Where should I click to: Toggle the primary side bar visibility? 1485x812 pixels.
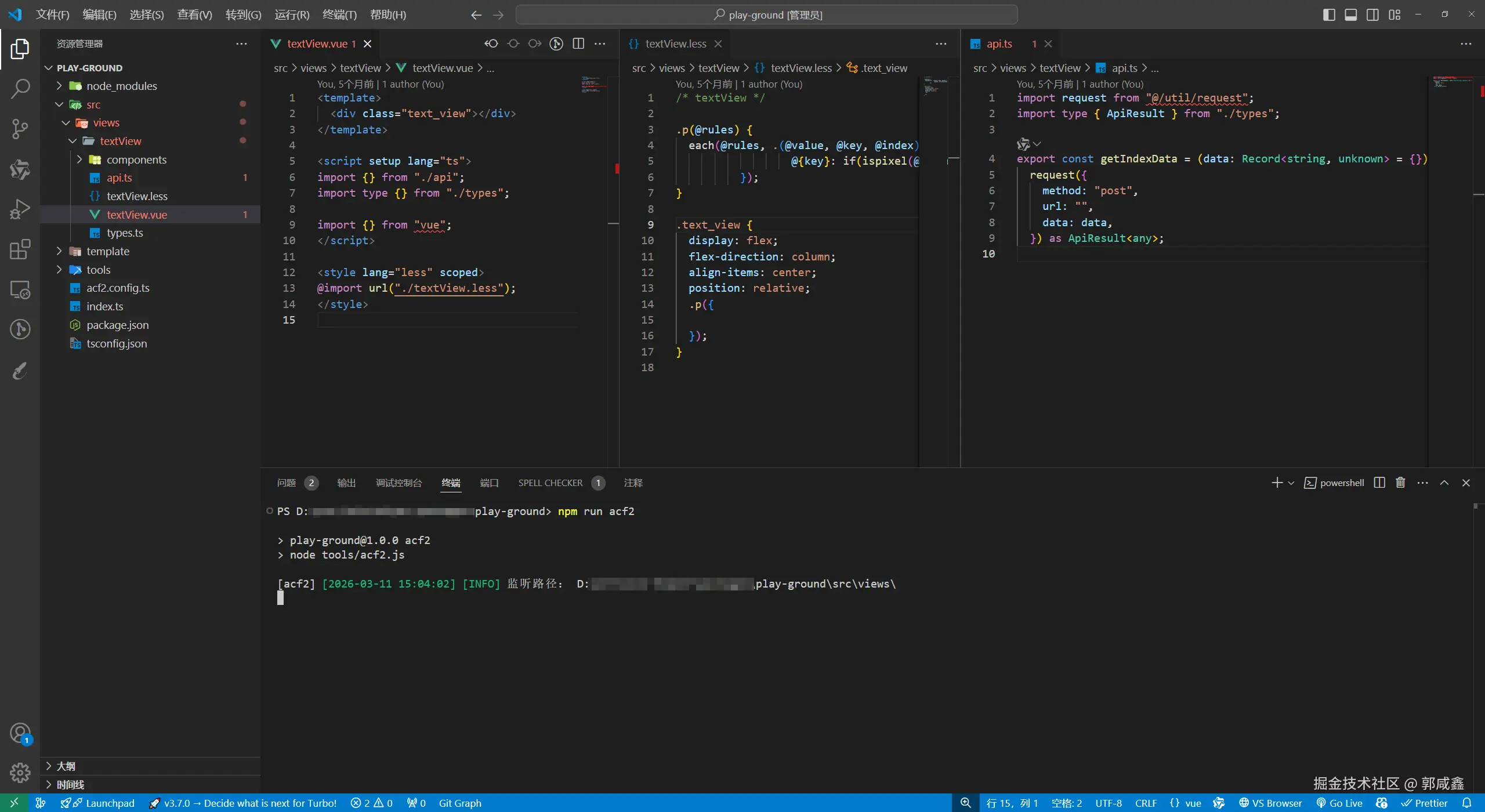(x=1329, y=14)
